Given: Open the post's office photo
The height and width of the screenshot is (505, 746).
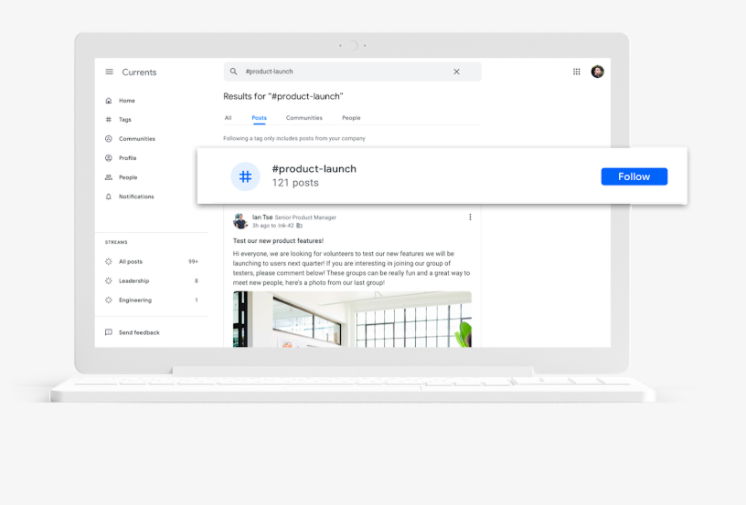Looking at the screenshot, I should click(352, 319).
